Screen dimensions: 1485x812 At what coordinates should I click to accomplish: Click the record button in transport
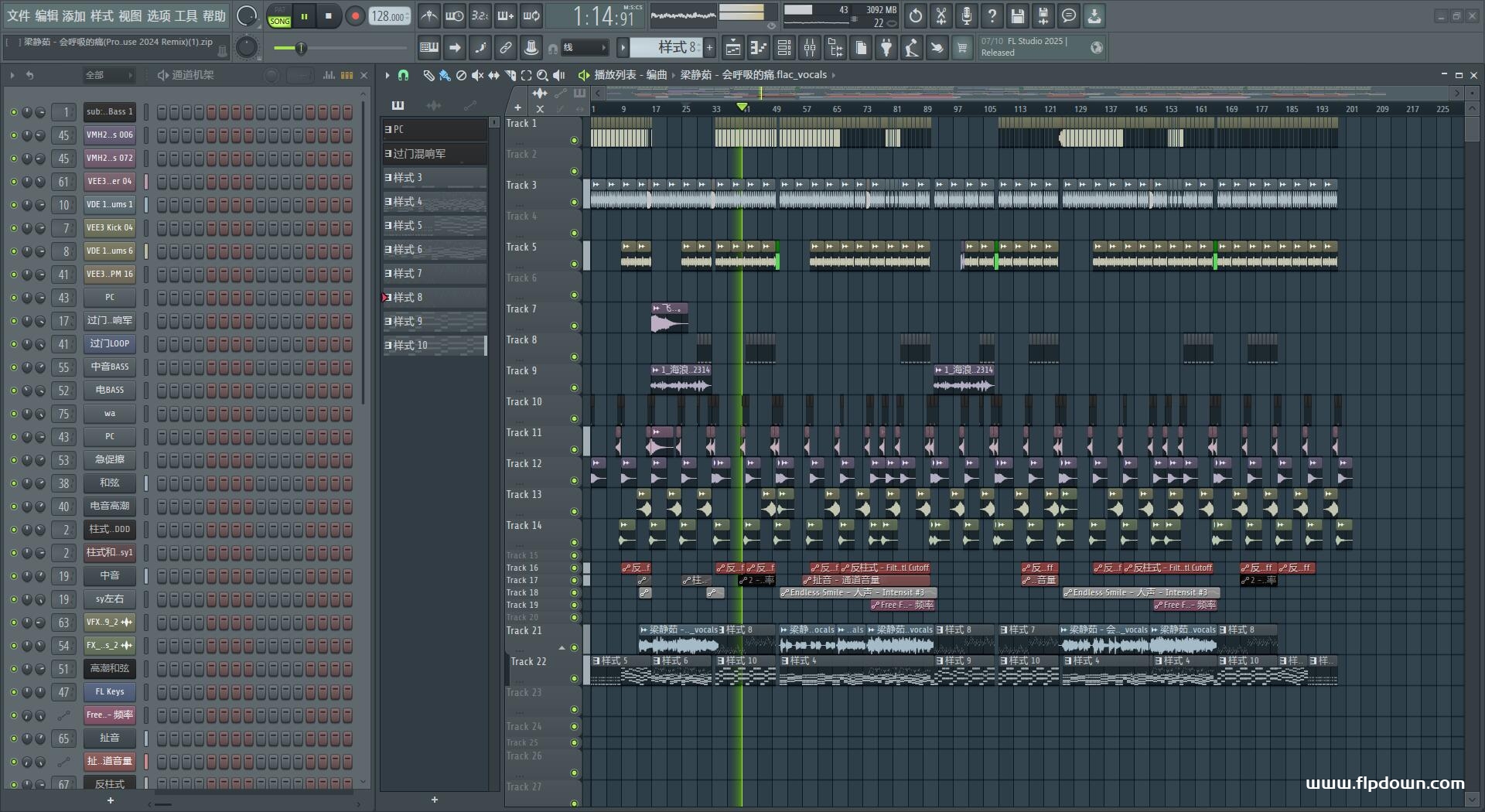[x=355, y=16]
